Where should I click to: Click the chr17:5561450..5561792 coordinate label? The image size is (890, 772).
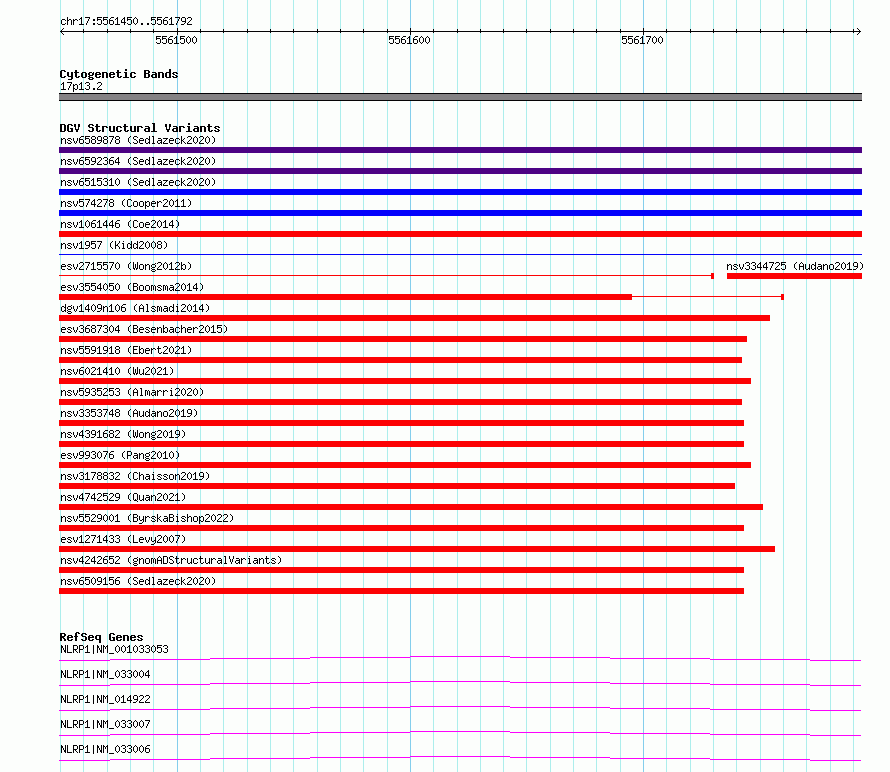126,21
